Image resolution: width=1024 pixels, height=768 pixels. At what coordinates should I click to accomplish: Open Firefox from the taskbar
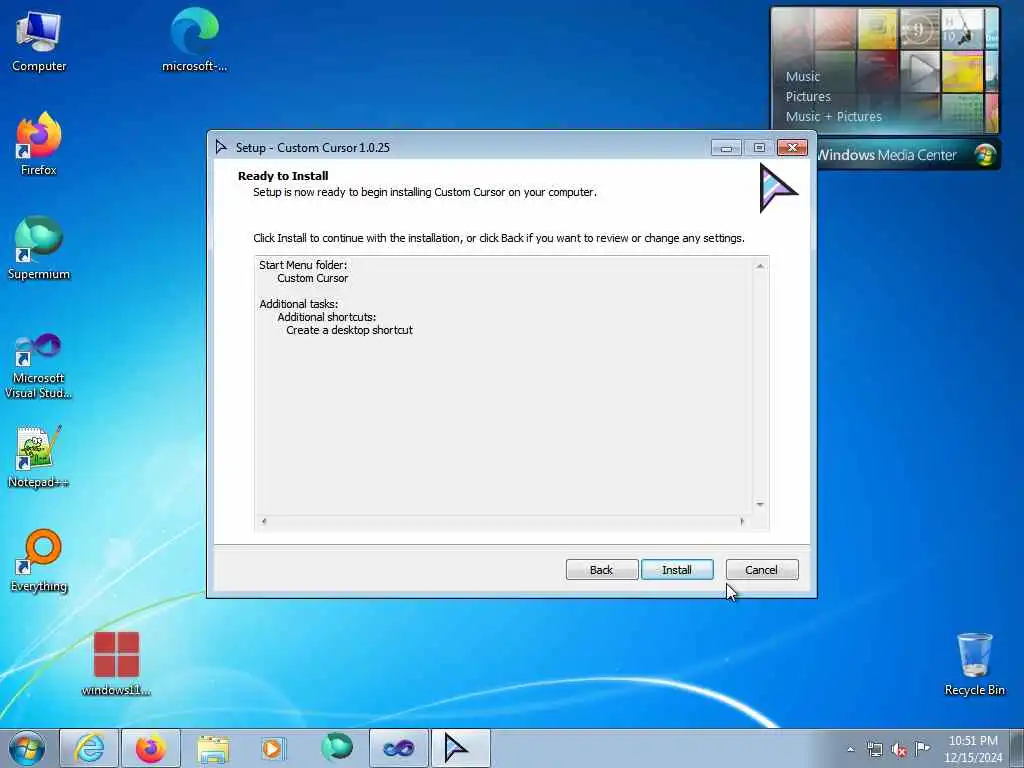[151, 748]
